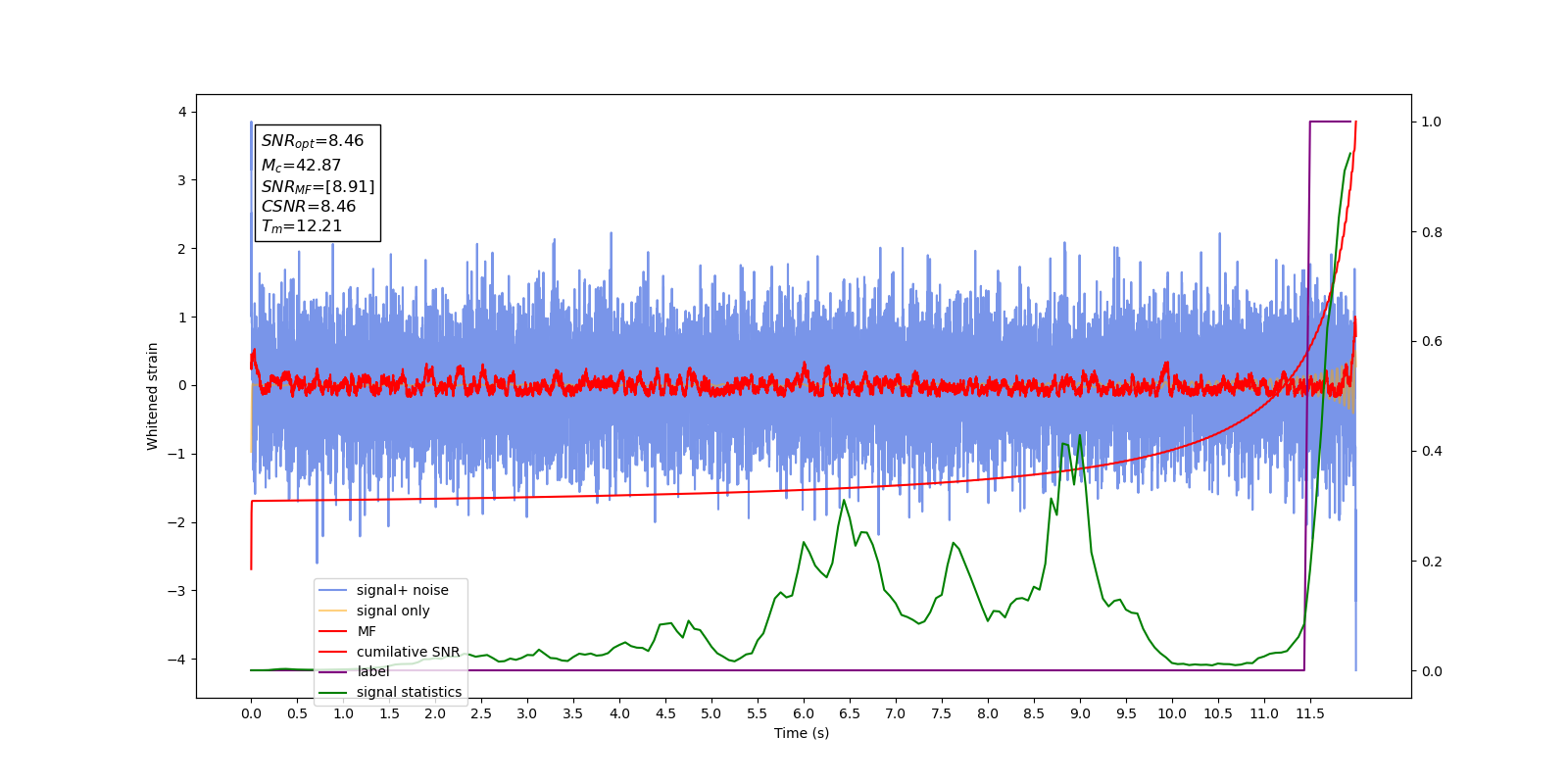The image size is (1568, 784).
Task: Click the right y-axis tick label 0.2
Action: (x=1432, y=562)
